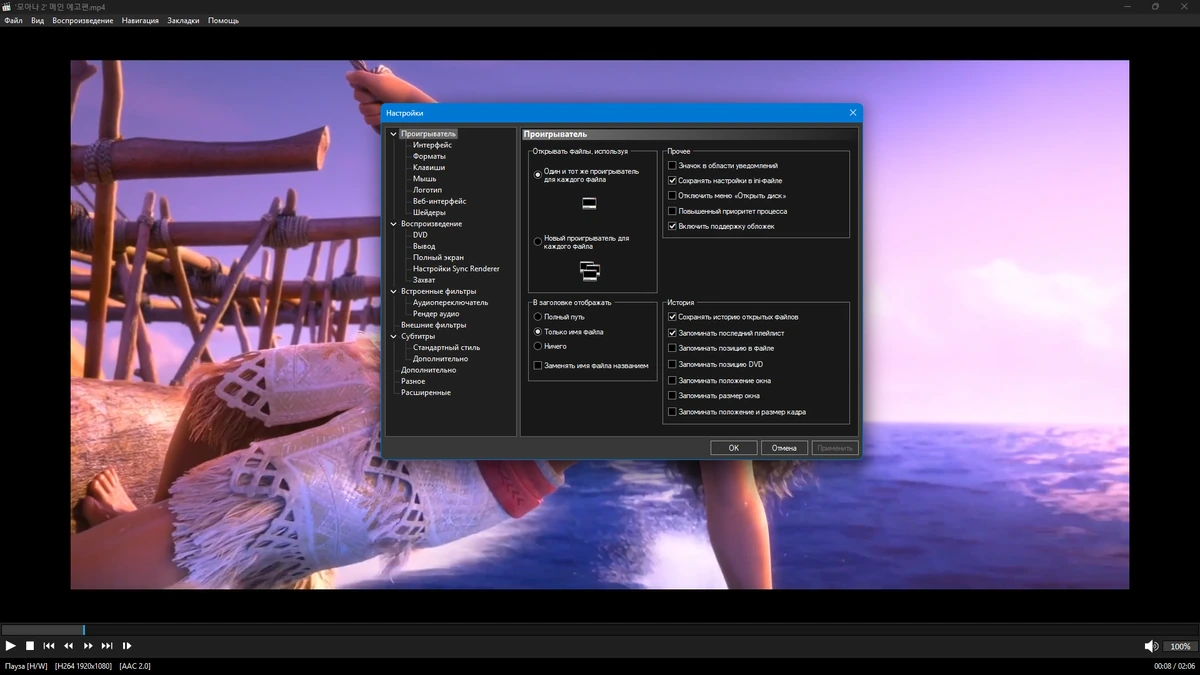
Task: Select Мышь in settings tree
Action: tap(424, 179)
